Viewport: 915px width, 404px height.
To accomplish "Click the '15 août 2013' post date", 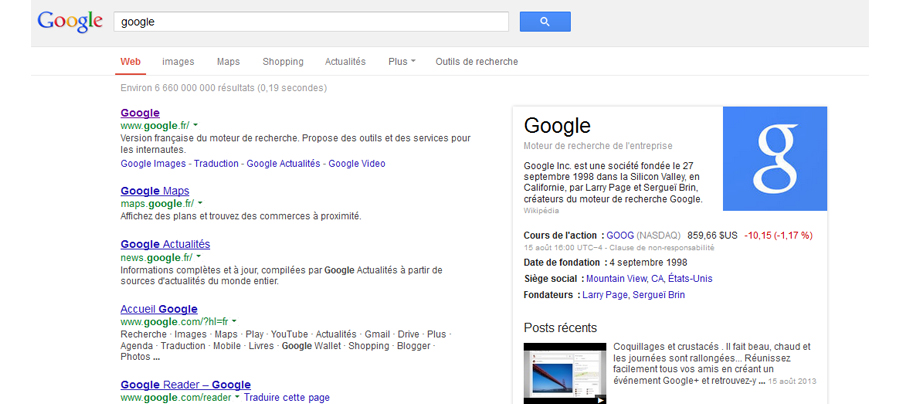I will (x=792, y=381).
